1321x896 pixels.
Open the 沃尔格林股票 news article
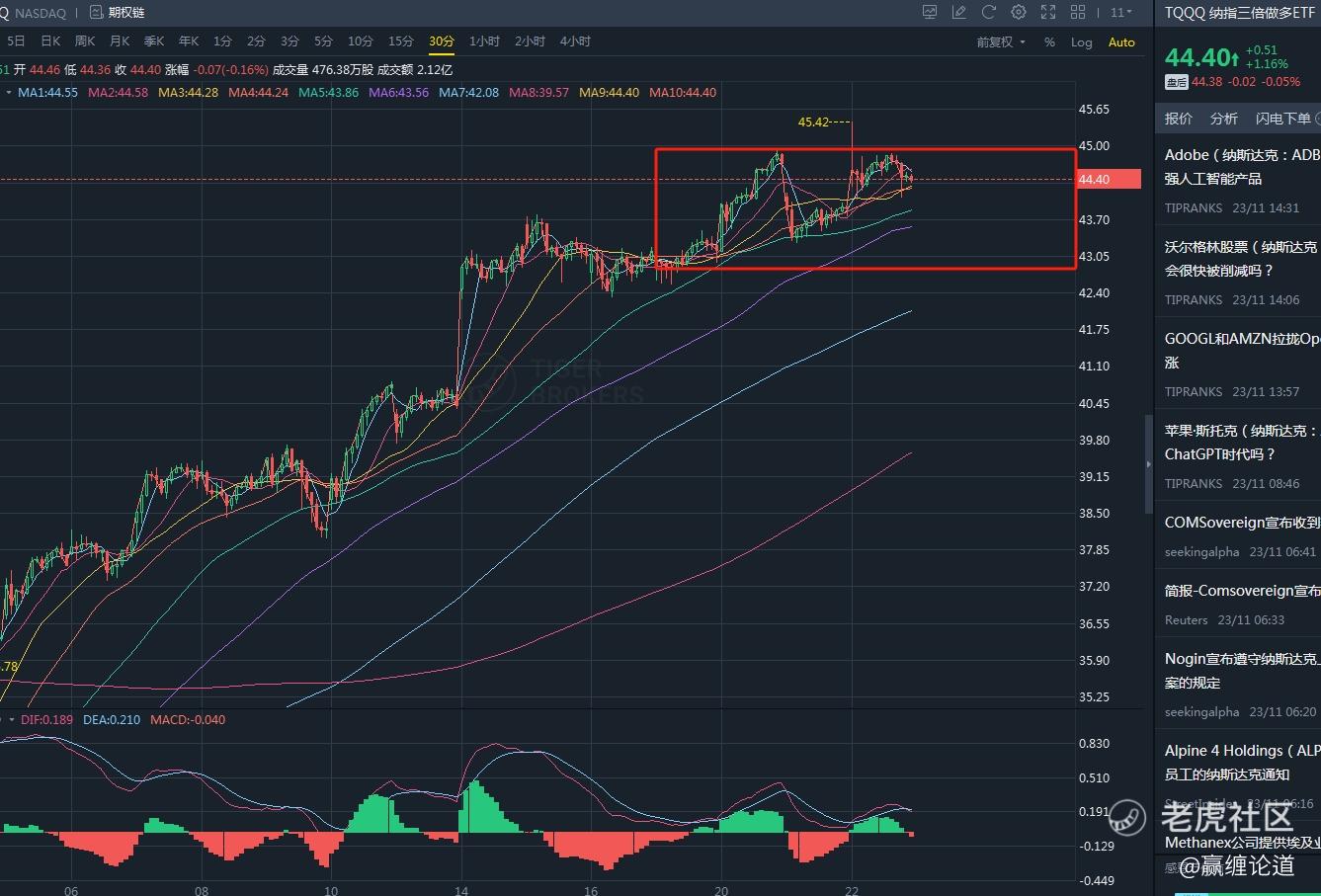(1238, 273)
